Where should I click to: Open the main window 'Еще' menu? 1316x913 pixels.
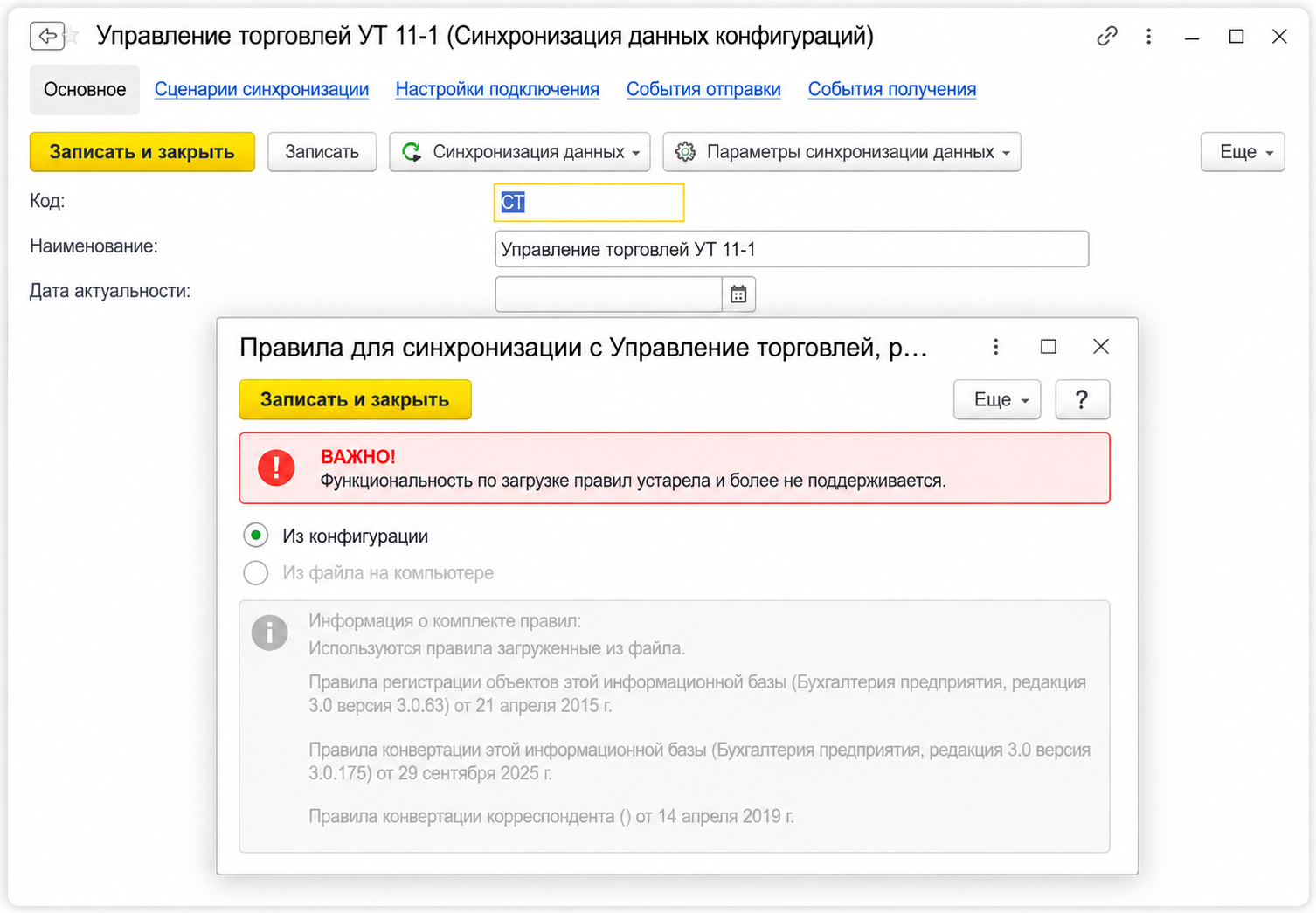coord(1243,152)
